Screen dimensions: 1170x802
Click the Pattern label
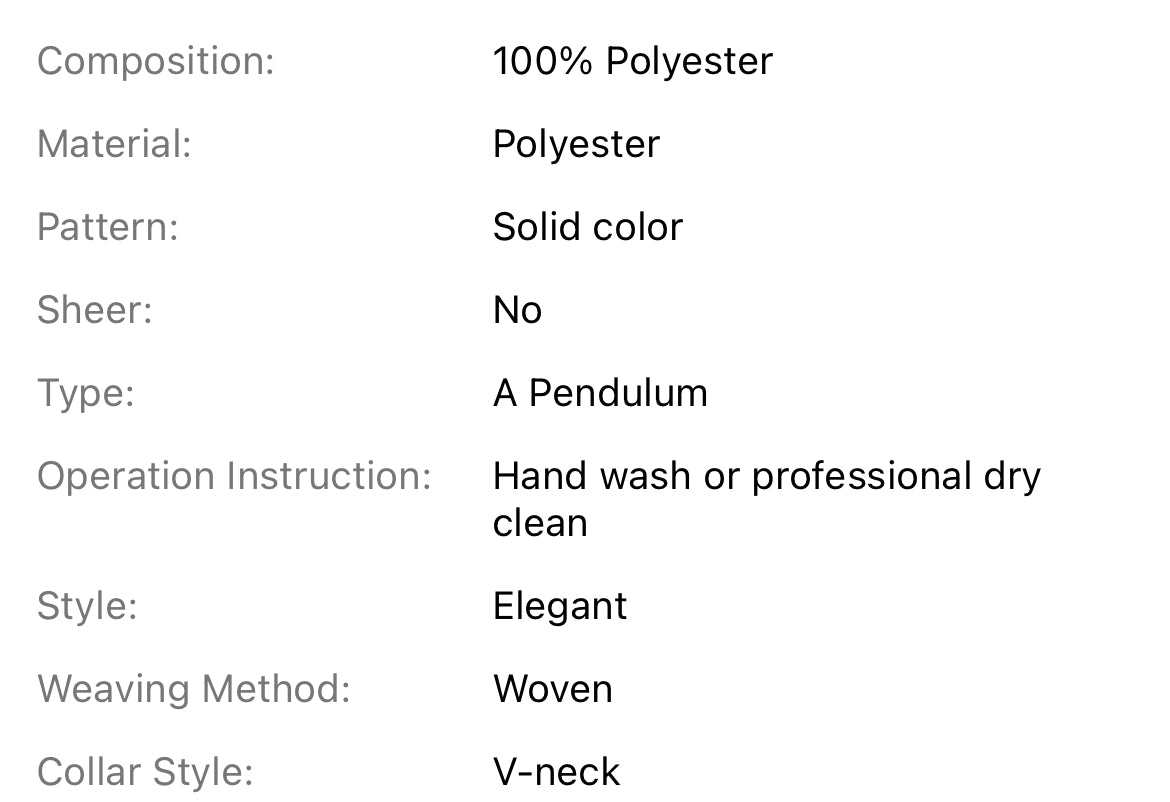(107, 228)
